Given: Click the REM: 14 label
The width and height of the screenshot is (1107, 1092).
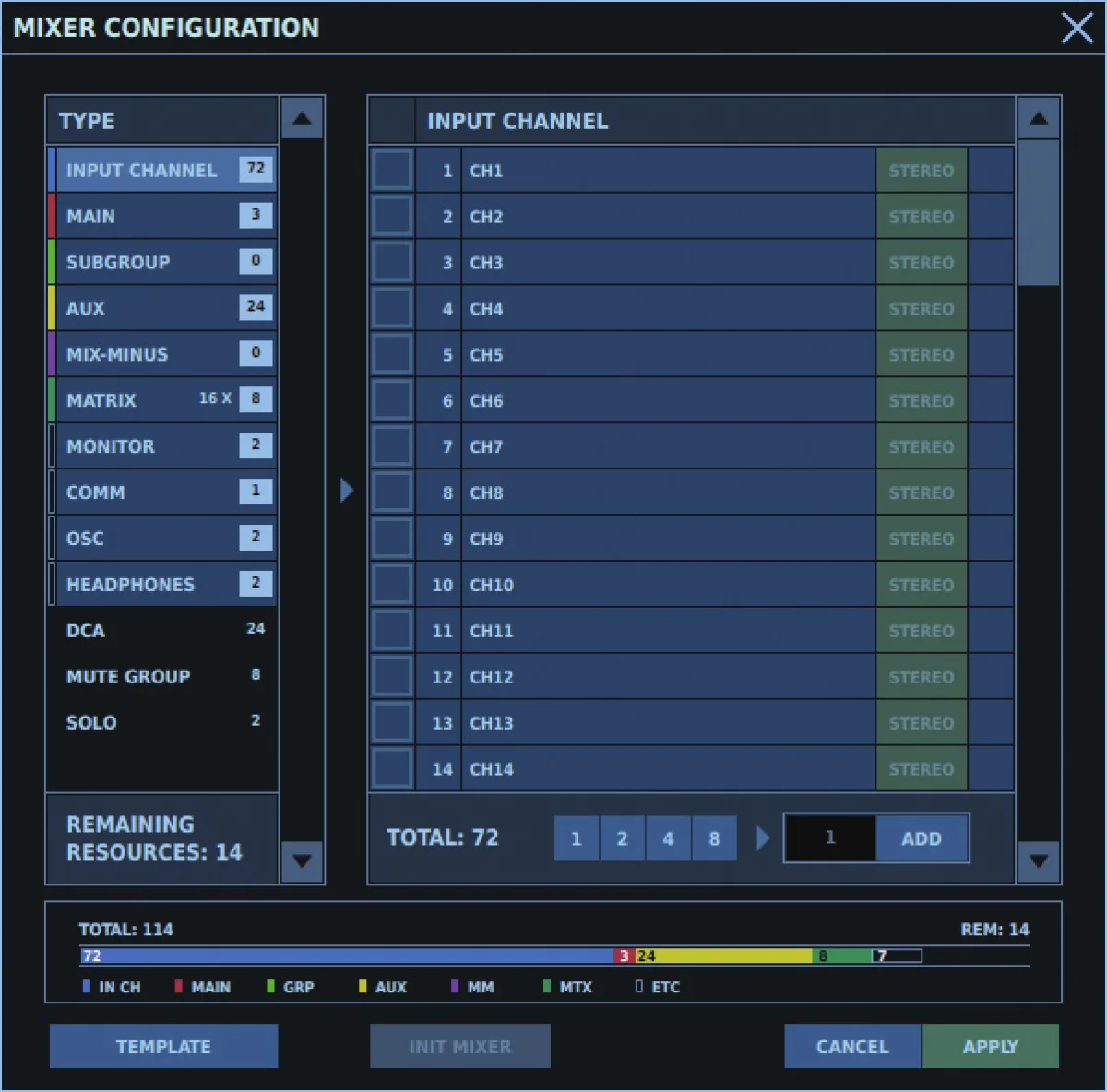Looking at the screenshot, I should (994, 930).
